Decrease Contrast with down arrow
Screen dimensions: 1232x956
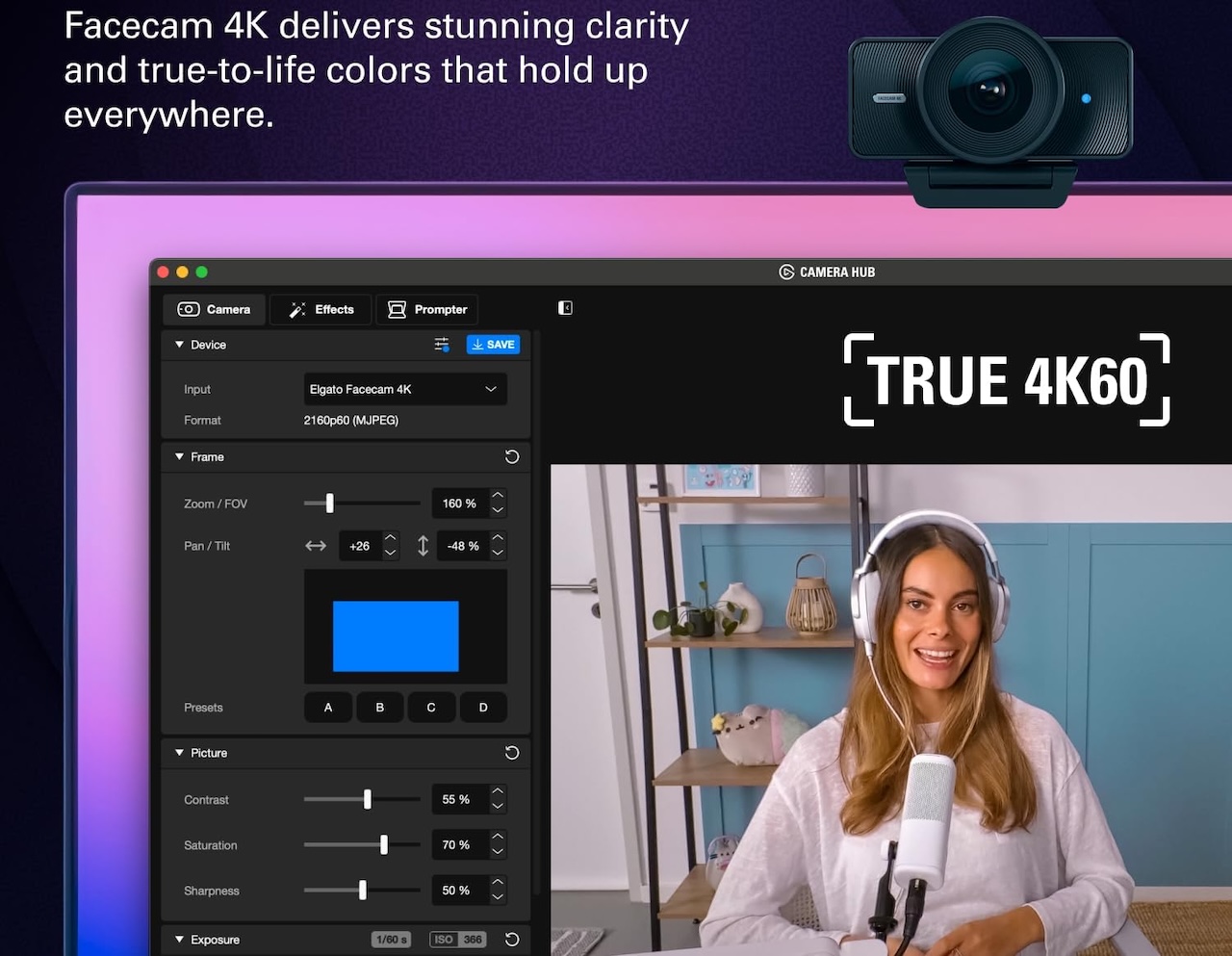pos(498,806)
